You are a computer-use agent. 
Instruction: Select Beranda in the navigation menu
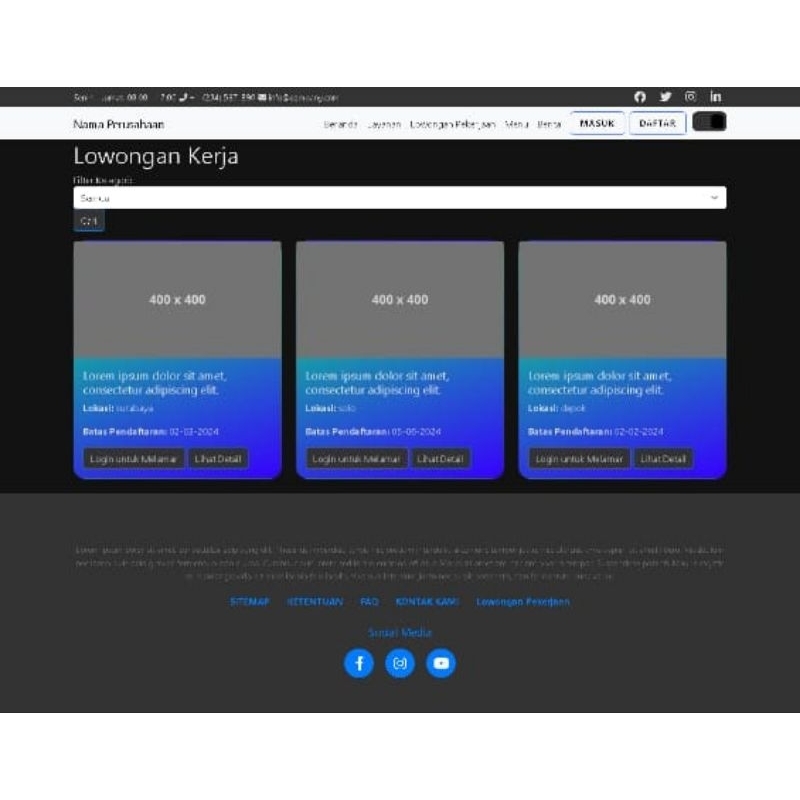coord(340,126)
